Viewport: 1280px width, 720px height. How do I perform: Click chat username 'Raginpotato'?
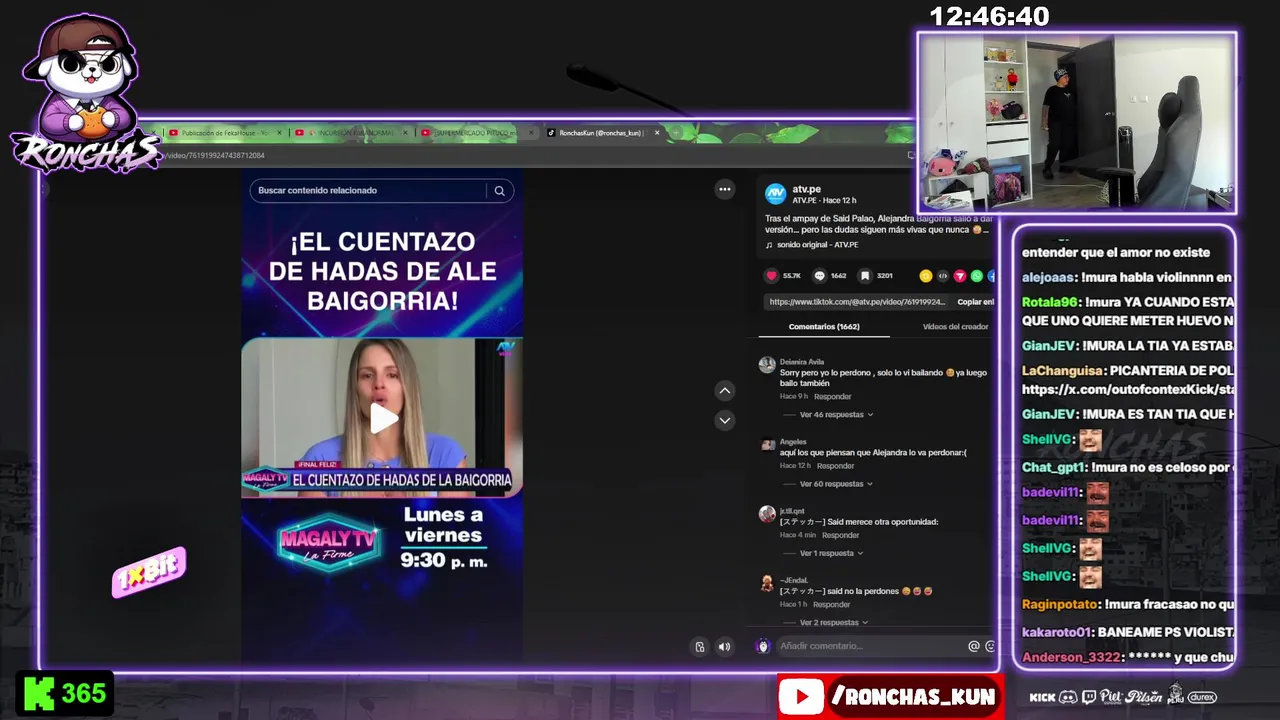coord(1061,604)
